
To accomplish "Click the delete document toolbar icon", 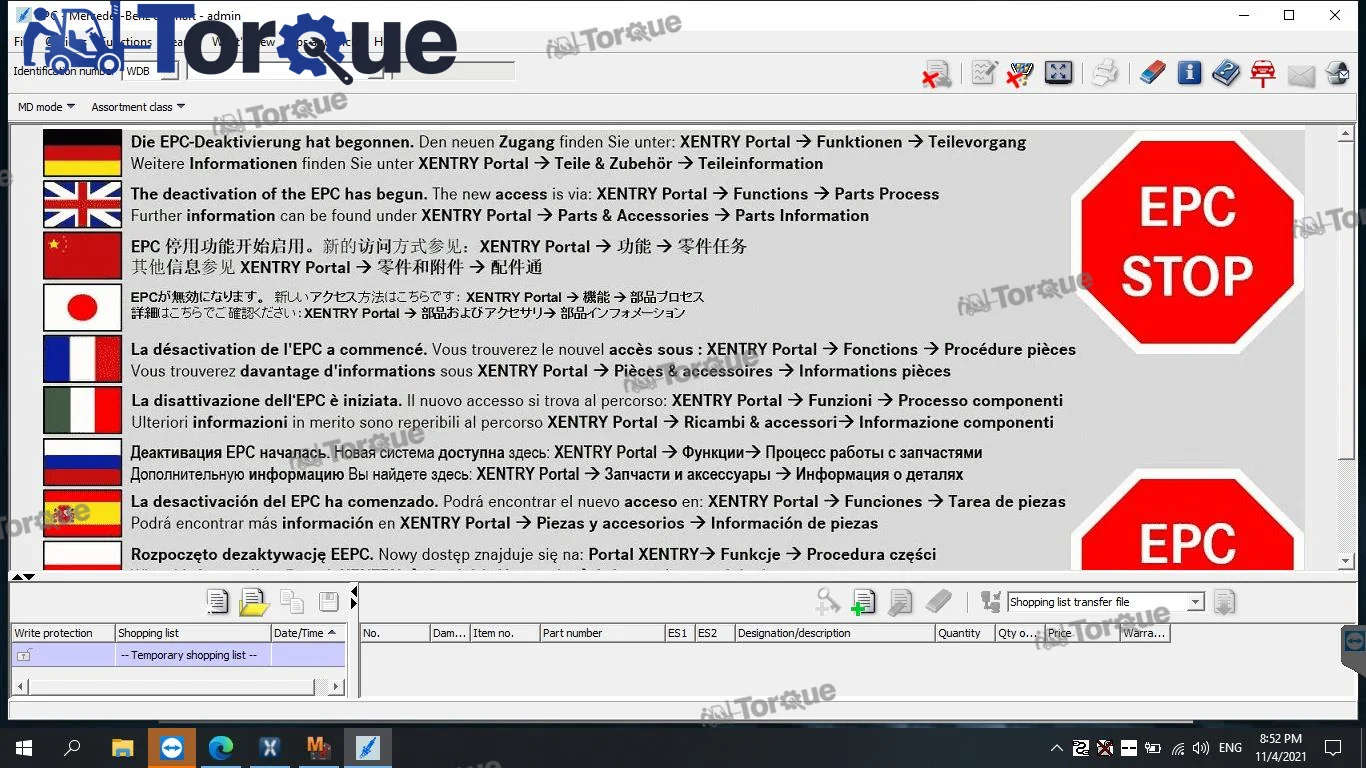I will point(937,74).
